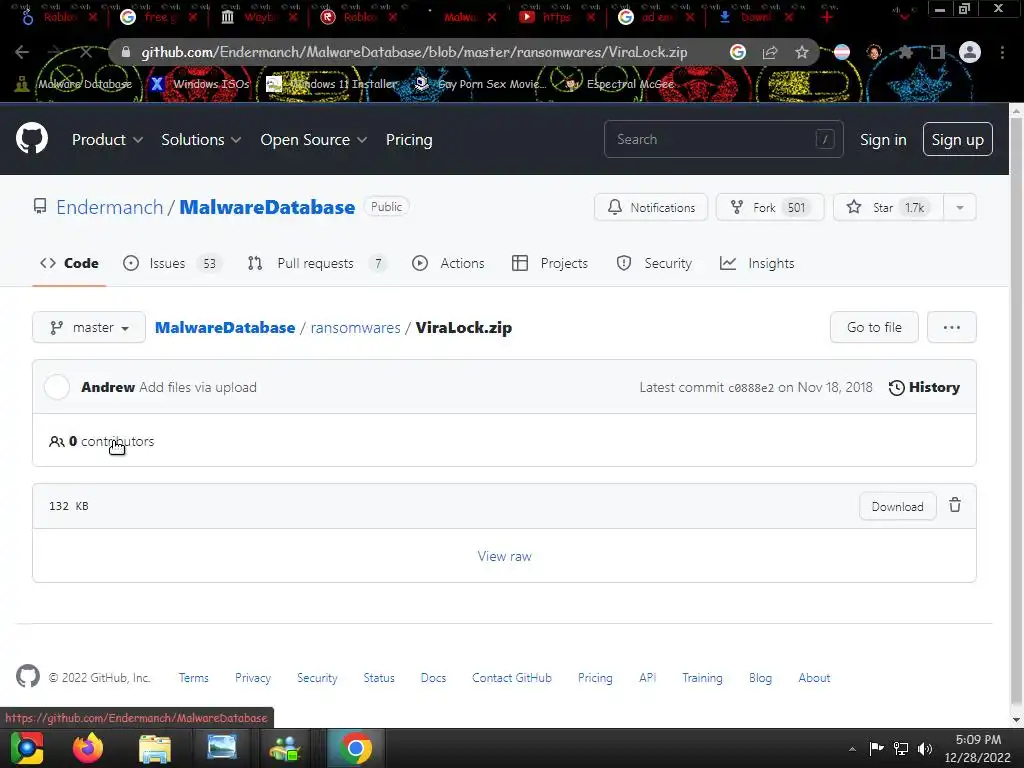Screen dimensions: 1024x768
Task: Expand the Open Source menu
Action: pos(313,140)
